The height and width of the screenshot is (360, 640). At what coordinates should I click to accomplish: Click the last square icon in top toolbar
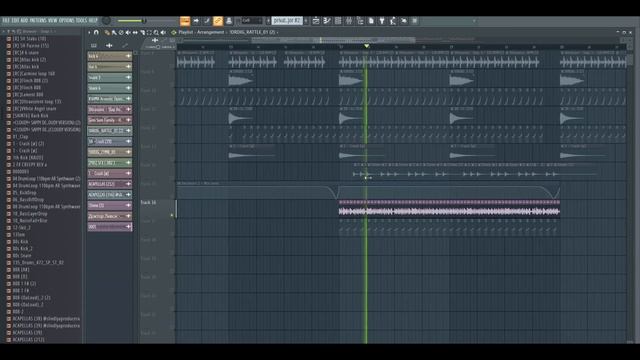click(415, 21)
